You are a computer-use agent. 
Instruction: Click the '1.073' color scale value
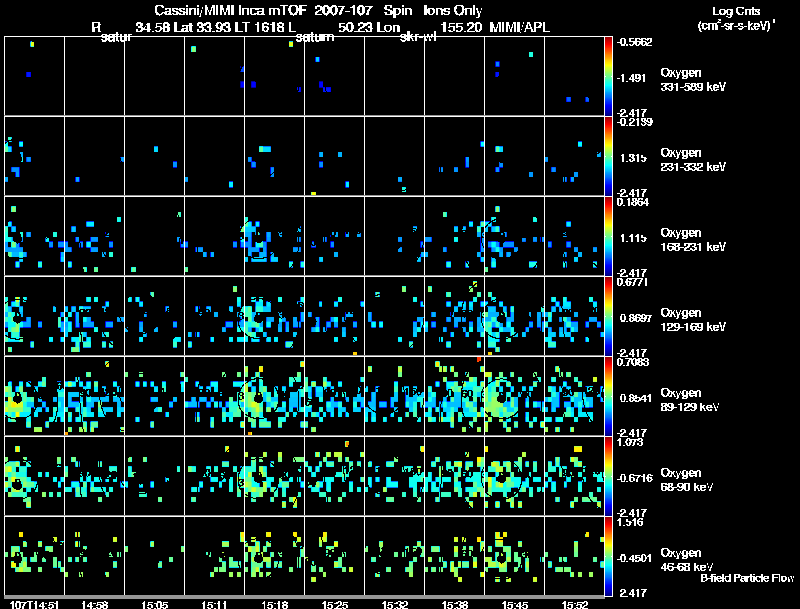(x=630, y=442)
